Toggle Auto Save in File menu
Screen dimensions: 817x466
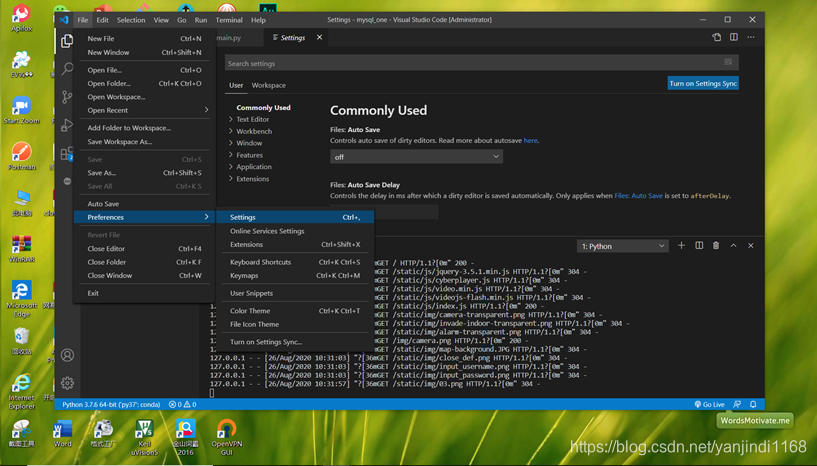tap(145, 204)
